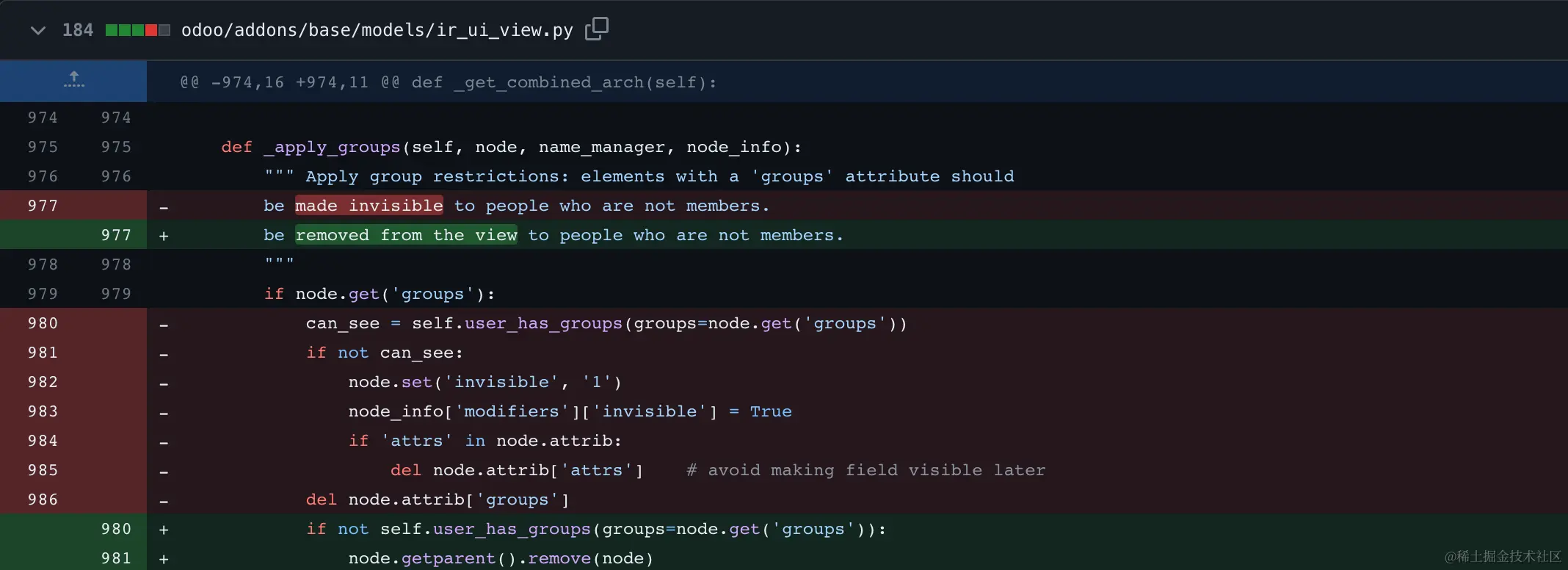Click the deleted line del node.attrib['attrs']

[x=517, y=470]
